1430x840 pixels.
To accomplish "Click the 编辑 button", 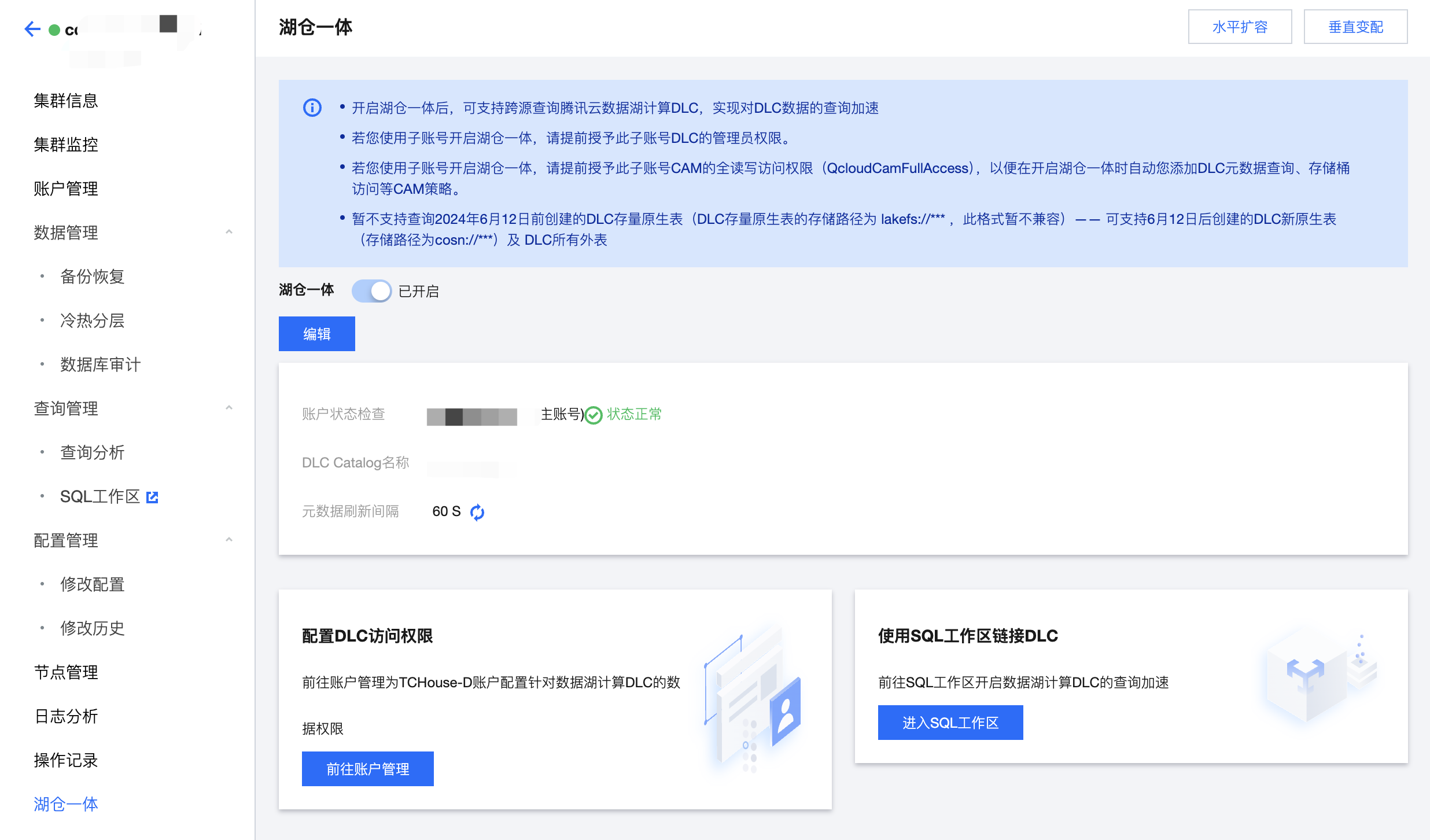I will tap(316, 334).
